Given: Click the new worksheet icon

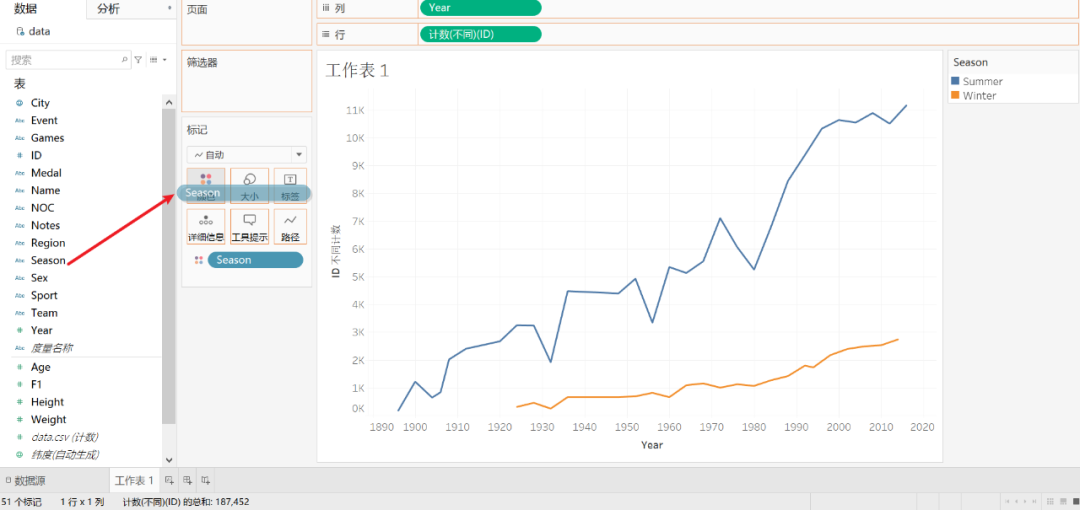Looking at the screenshot, I should coord(169,481).
